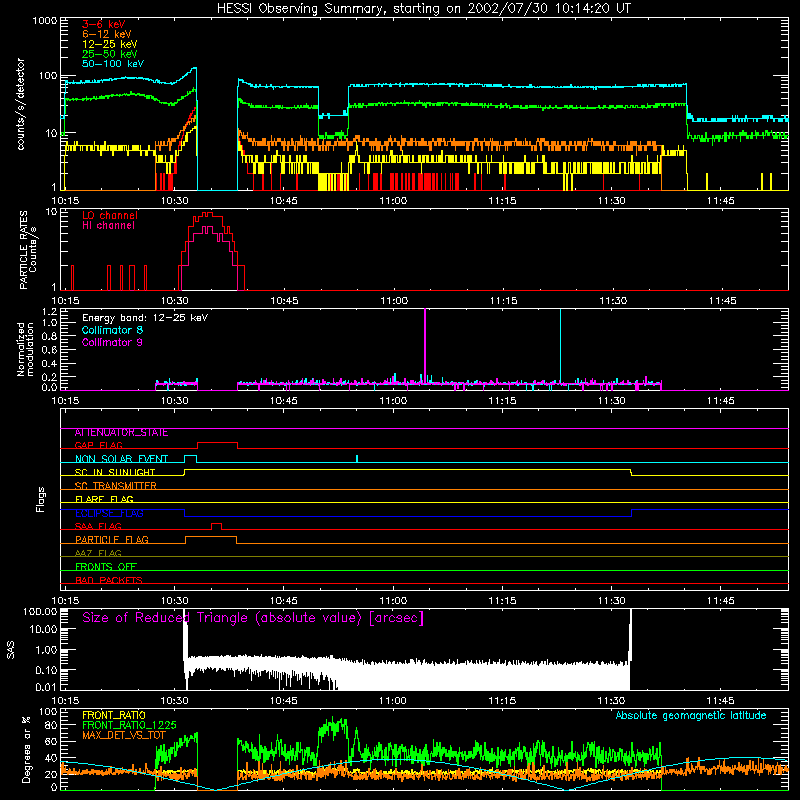Click the 'Energy band: 12-25 keV' label
800x800 pixels.
coord(145,318)
